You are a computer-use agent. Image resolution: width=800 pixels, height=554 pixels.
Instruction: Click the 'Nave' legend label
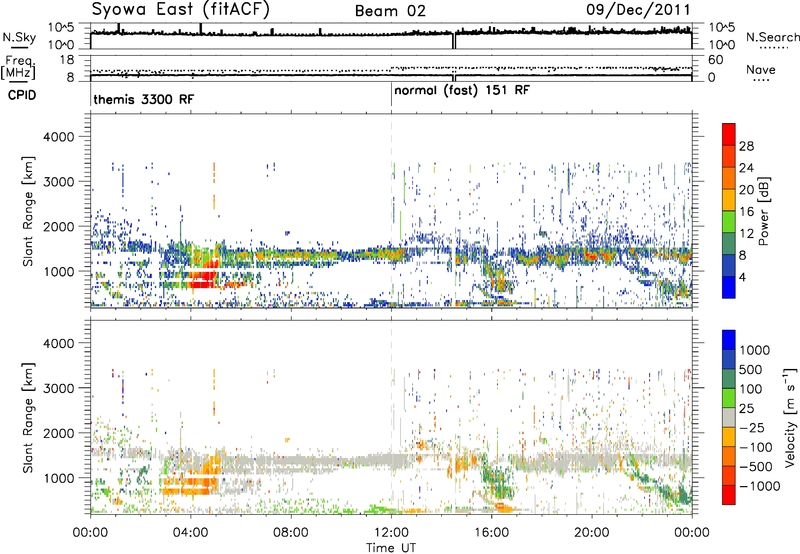[760, 70]
